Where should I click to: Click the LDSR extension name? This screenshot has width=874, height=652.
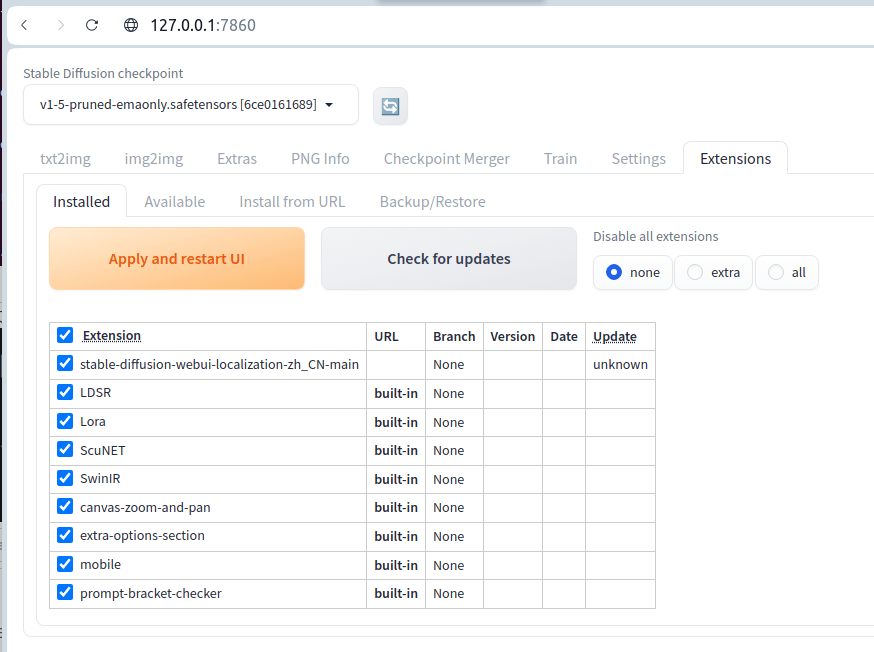coord(95,393)
